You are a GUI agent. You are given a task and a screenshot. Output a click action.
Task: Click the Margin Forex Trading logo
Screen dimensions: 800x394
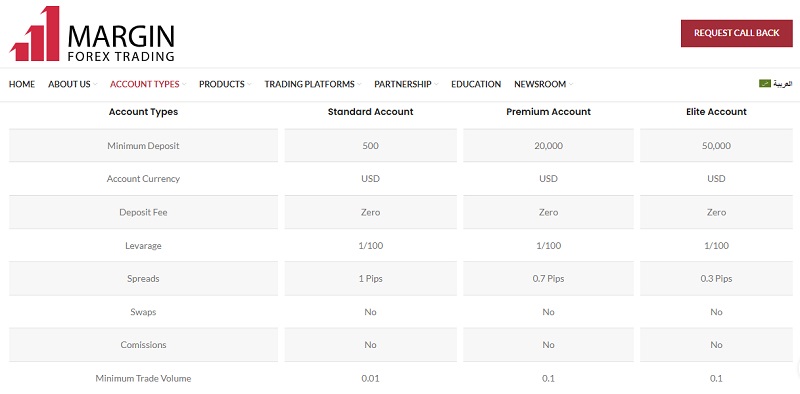pos(92,34)
